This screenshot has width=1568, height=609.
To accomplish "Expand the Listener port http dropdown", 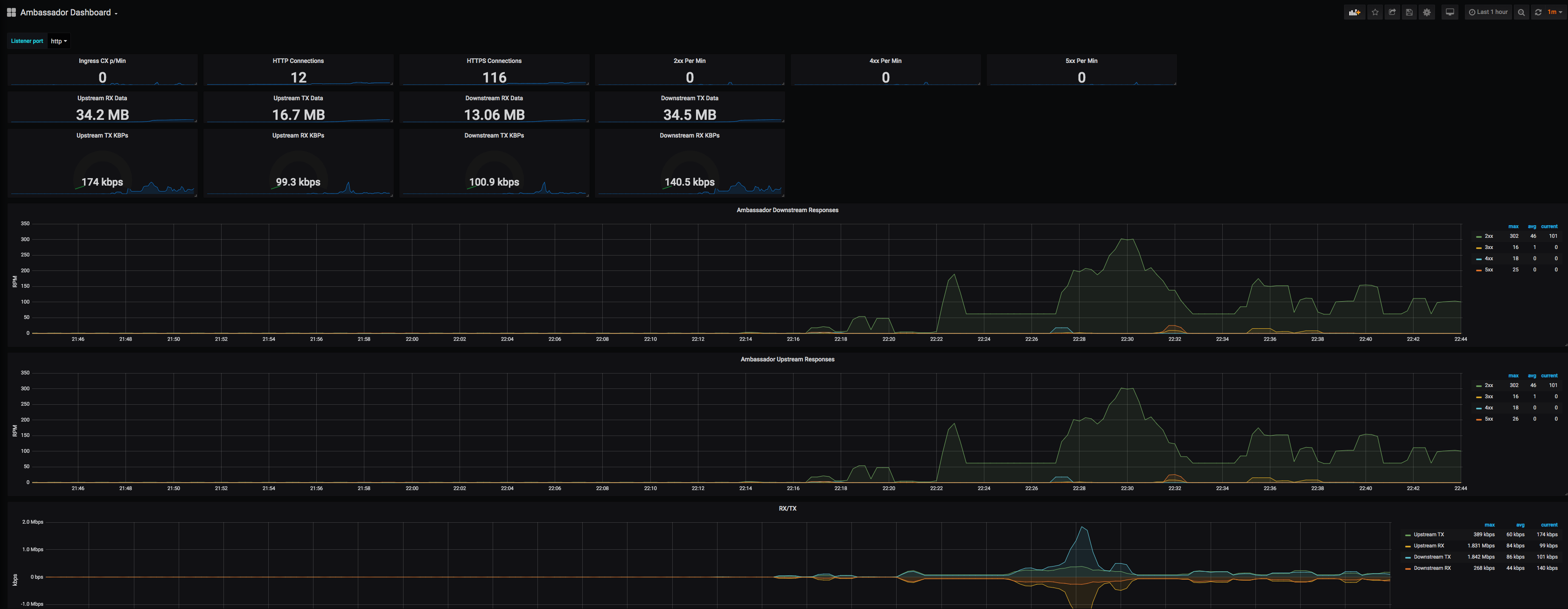I will pos(58,42).
